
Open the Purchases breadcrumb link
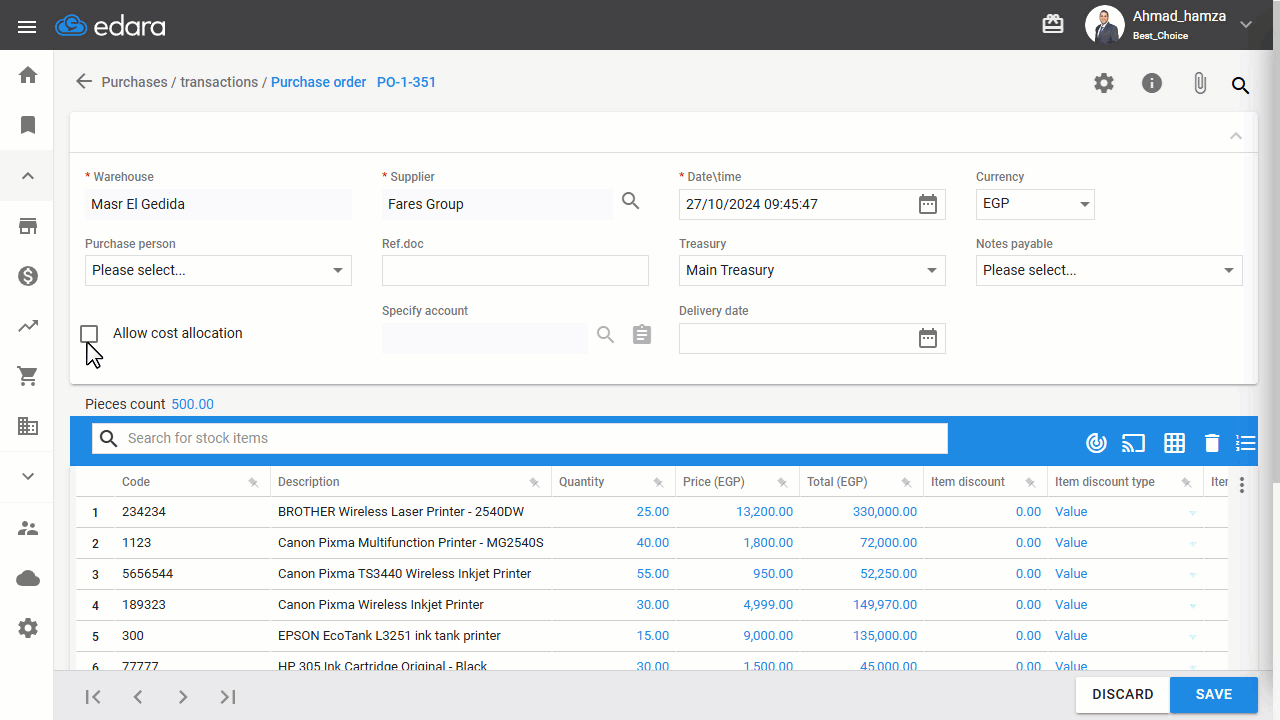click(x=134, y=82)
